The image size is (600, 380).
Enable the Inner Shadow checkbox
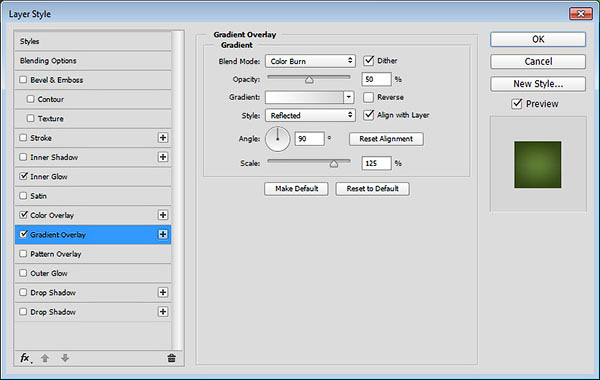(23, 157)
